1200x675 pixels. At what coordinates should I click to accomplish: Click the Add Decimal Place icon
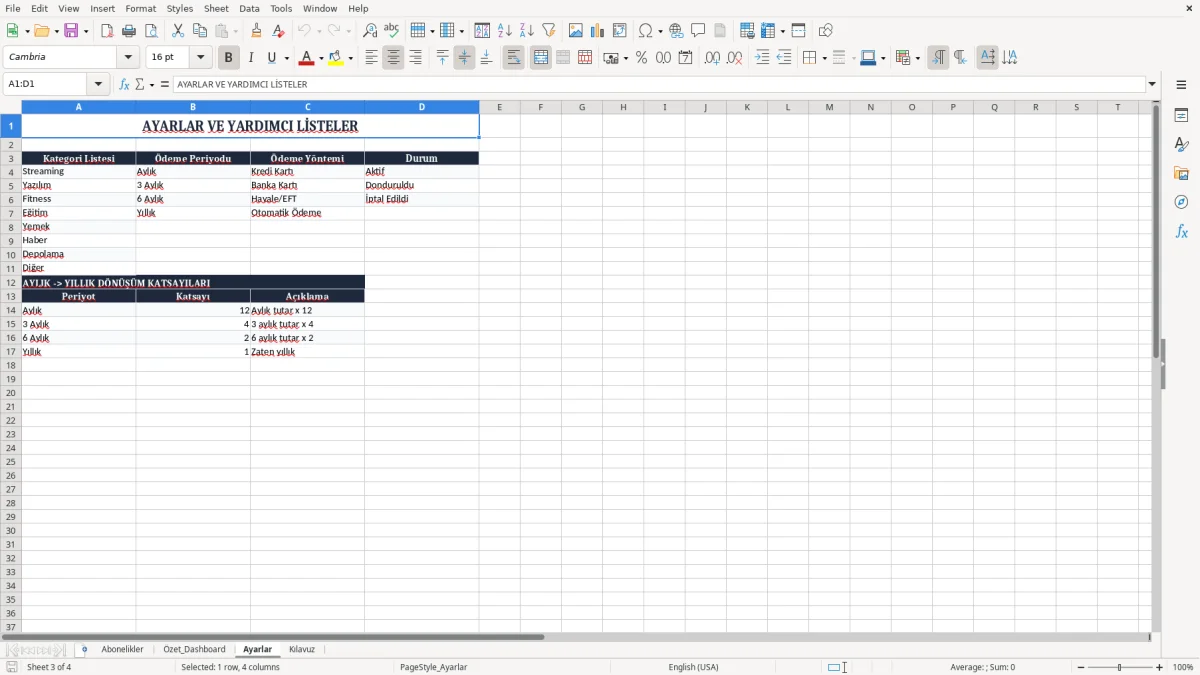click(x=712, y=58)
